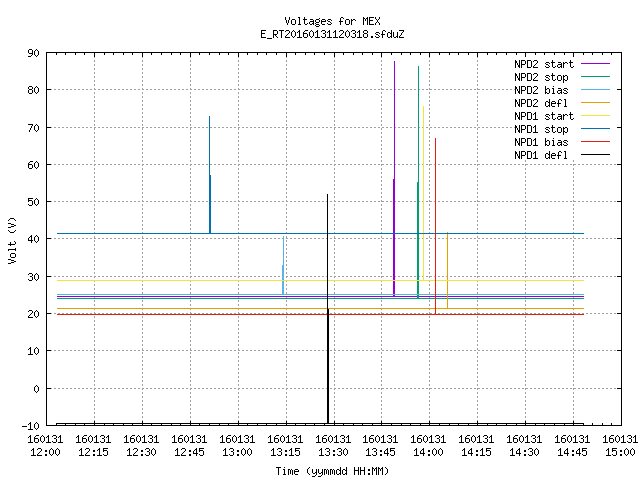
Task: Click the yellow NPD1 start spike near 76 V
Action: point(423,193)
